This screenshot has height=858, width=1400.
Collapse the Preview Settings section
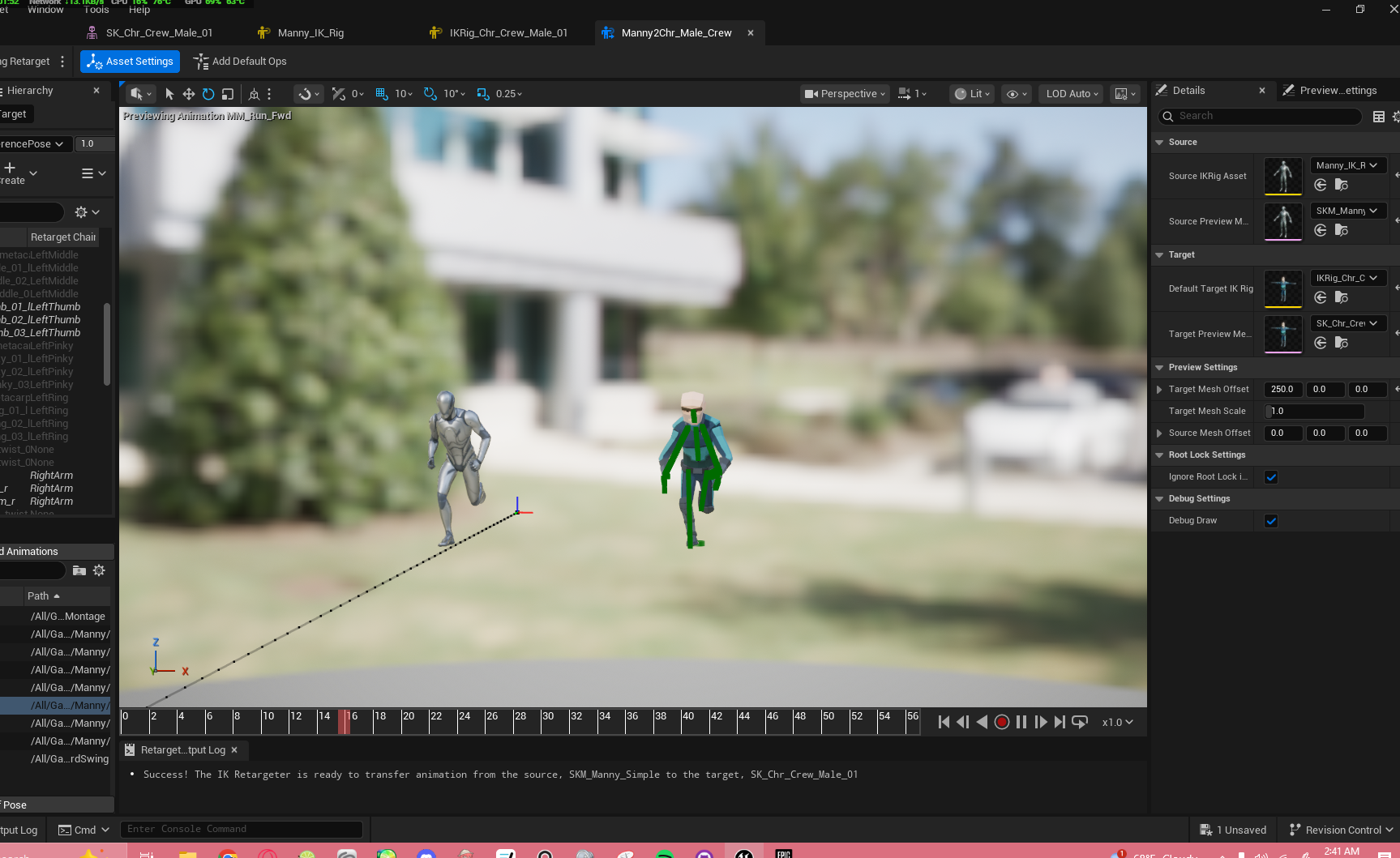click(1159, 368)
